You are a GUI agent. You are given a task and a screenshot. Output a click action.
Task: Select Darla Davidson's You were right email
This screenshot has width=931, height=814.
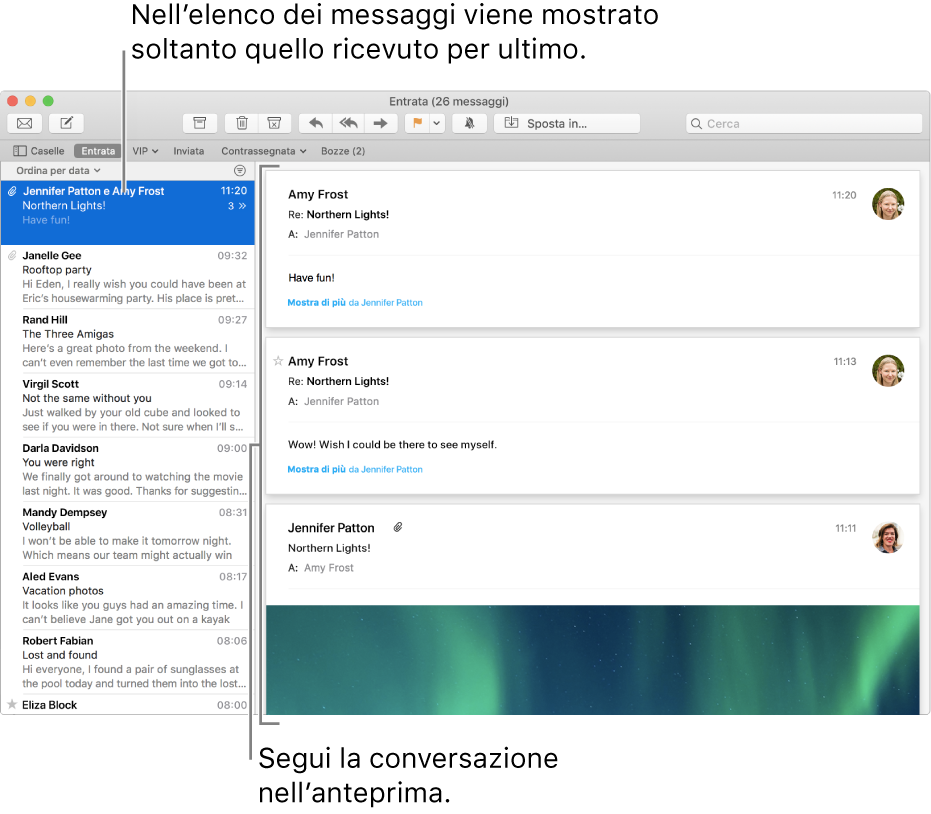(x=128, y=469)
